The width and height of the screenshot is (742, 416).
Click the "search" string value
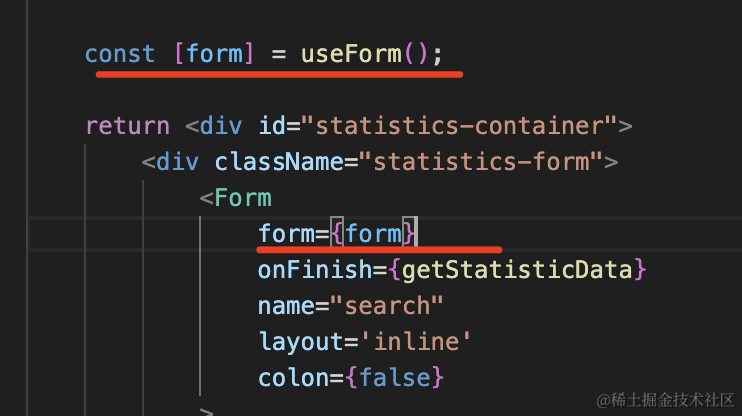pyautogui.click(x=387, y=306)
